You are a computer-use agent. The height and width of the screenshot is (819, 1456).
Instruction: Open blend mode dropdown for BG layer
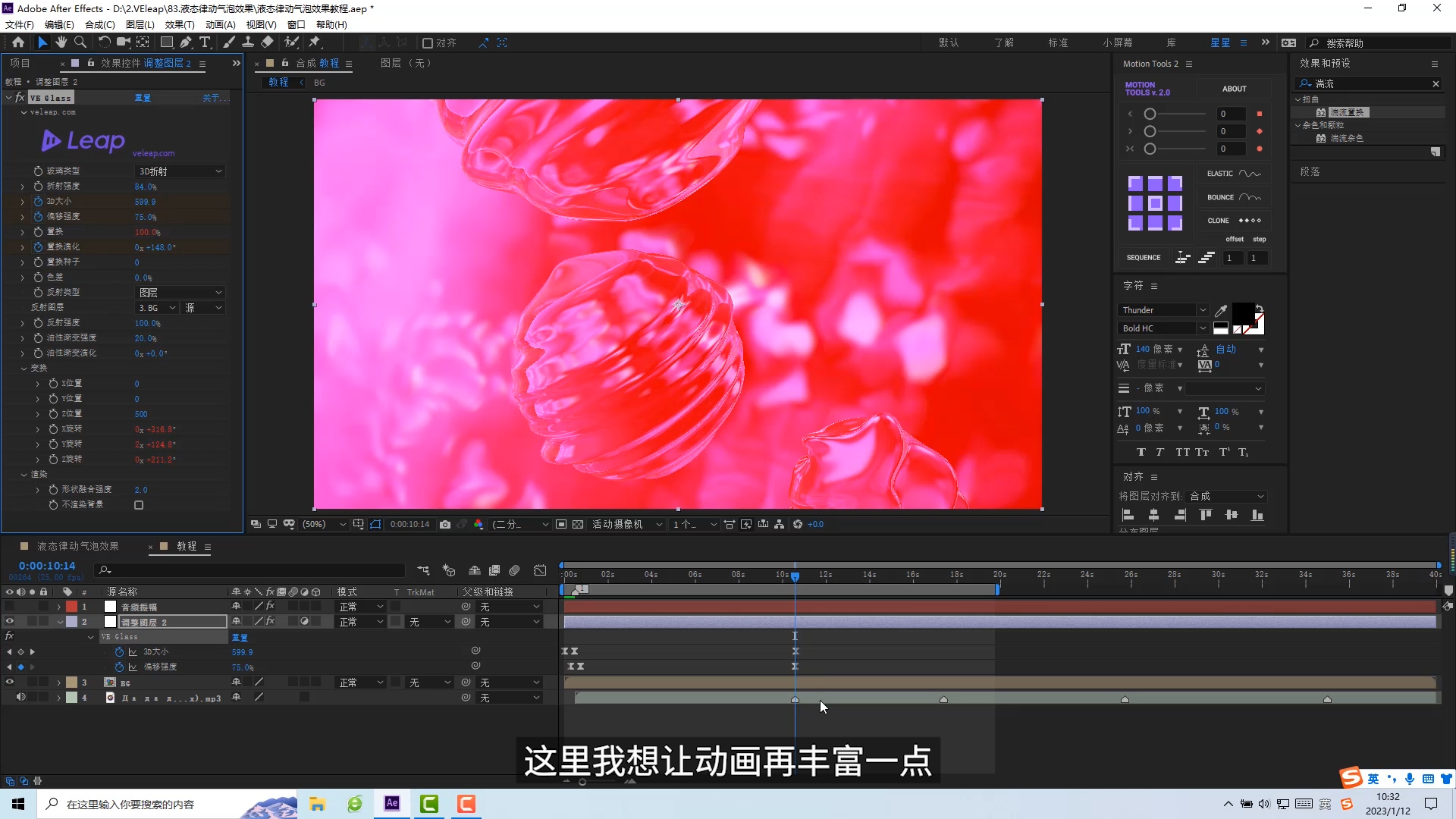click(361, 682)
